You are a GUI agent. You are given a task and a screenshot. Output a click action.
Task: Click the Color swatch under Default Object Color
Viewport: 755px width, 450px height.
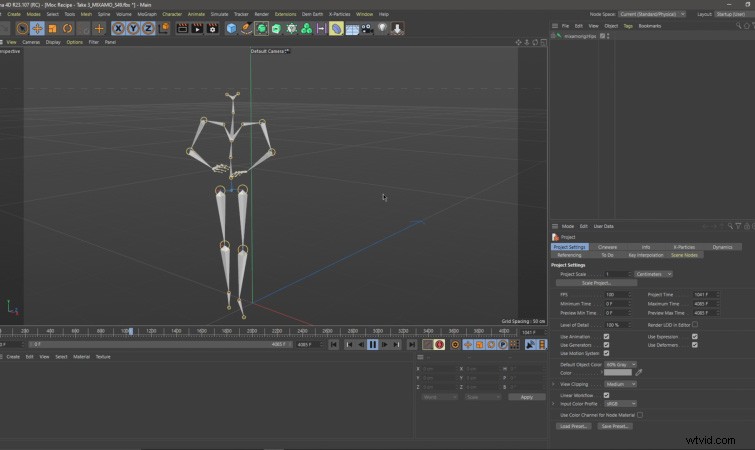tap(617, 373)
